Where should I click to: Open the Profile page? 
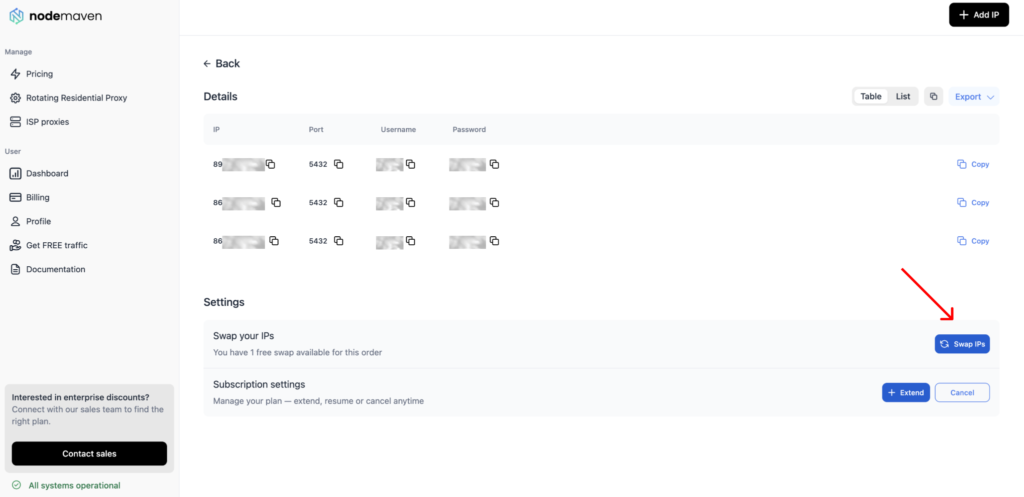[x=38, y=221]
